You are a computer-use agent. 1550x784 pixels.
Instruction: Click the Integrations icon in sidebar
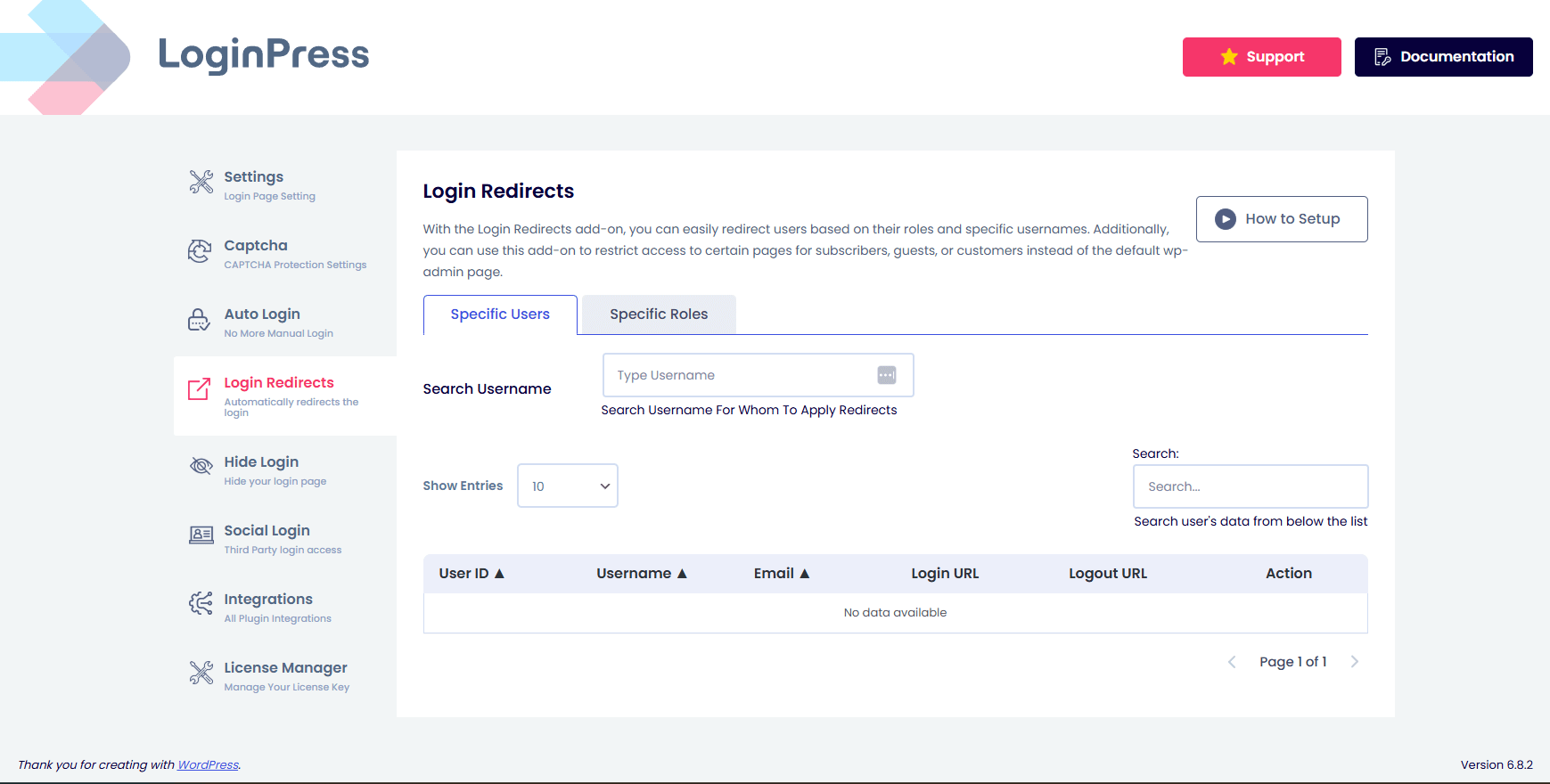(201, 603)
